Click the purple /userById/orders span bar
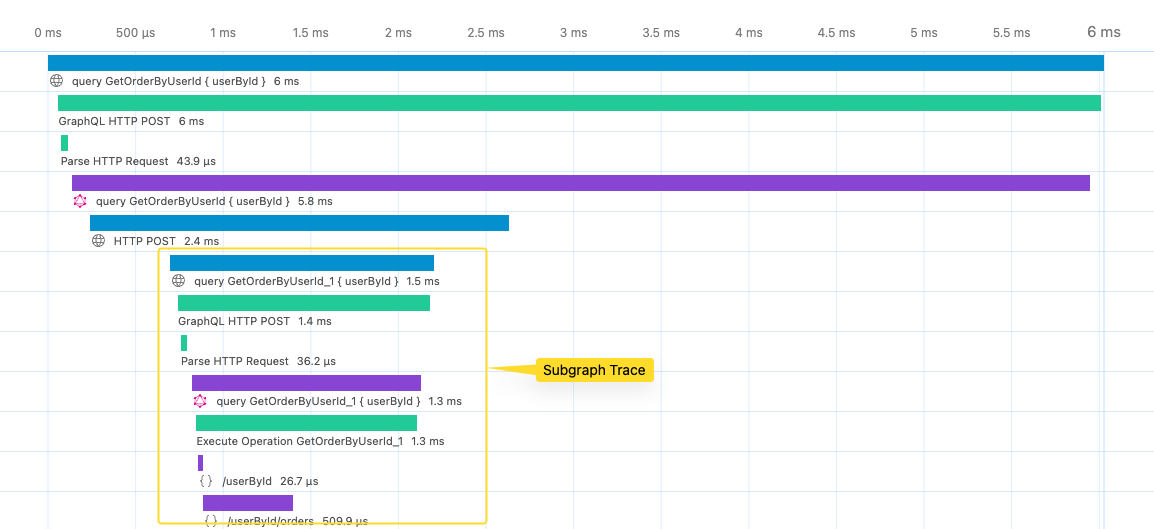Image resolution: width=1154 pixels, height=529 pixels. [x=248, y=503]
